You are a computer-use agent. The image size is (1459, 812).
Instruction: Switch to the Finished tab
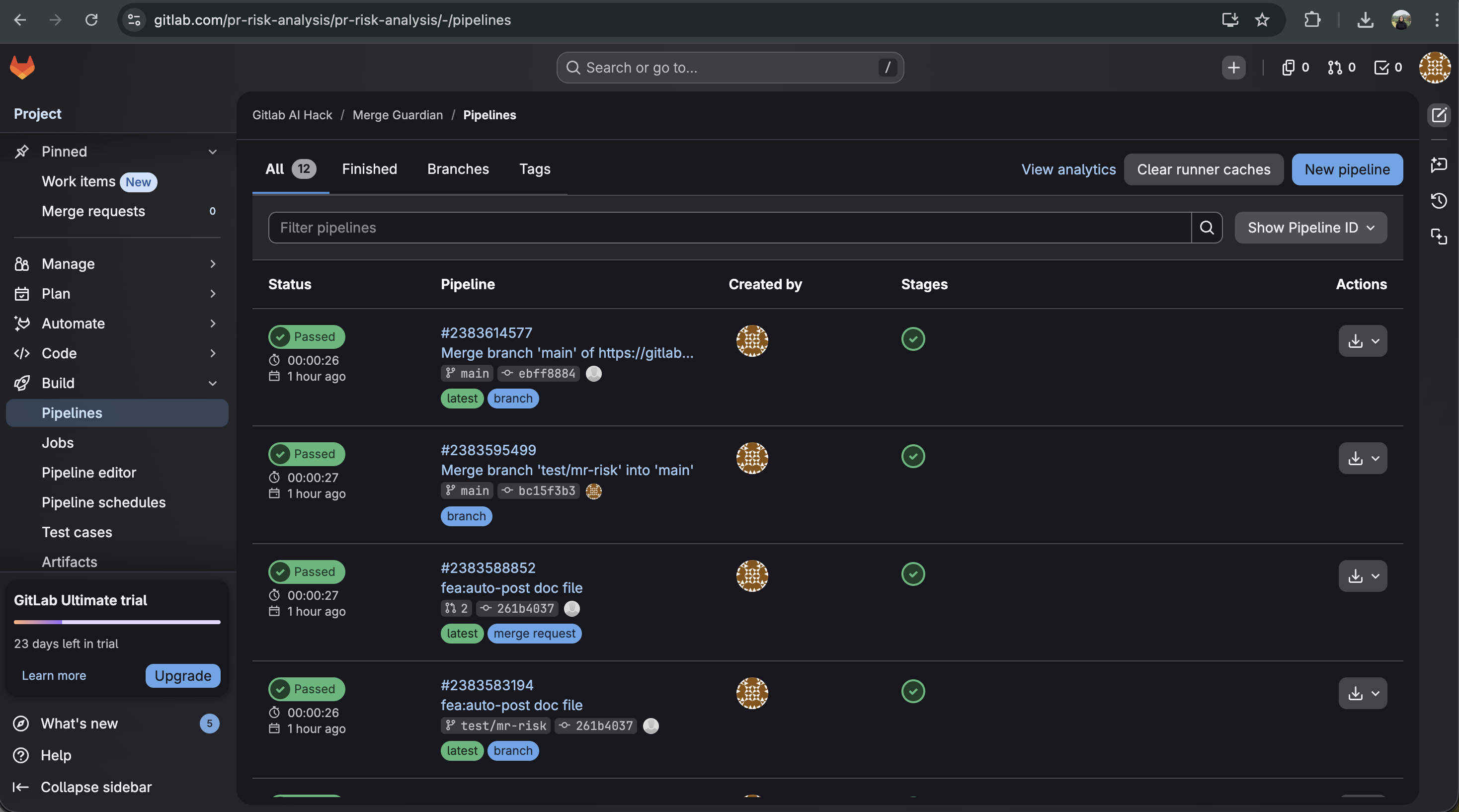(369, 169)
